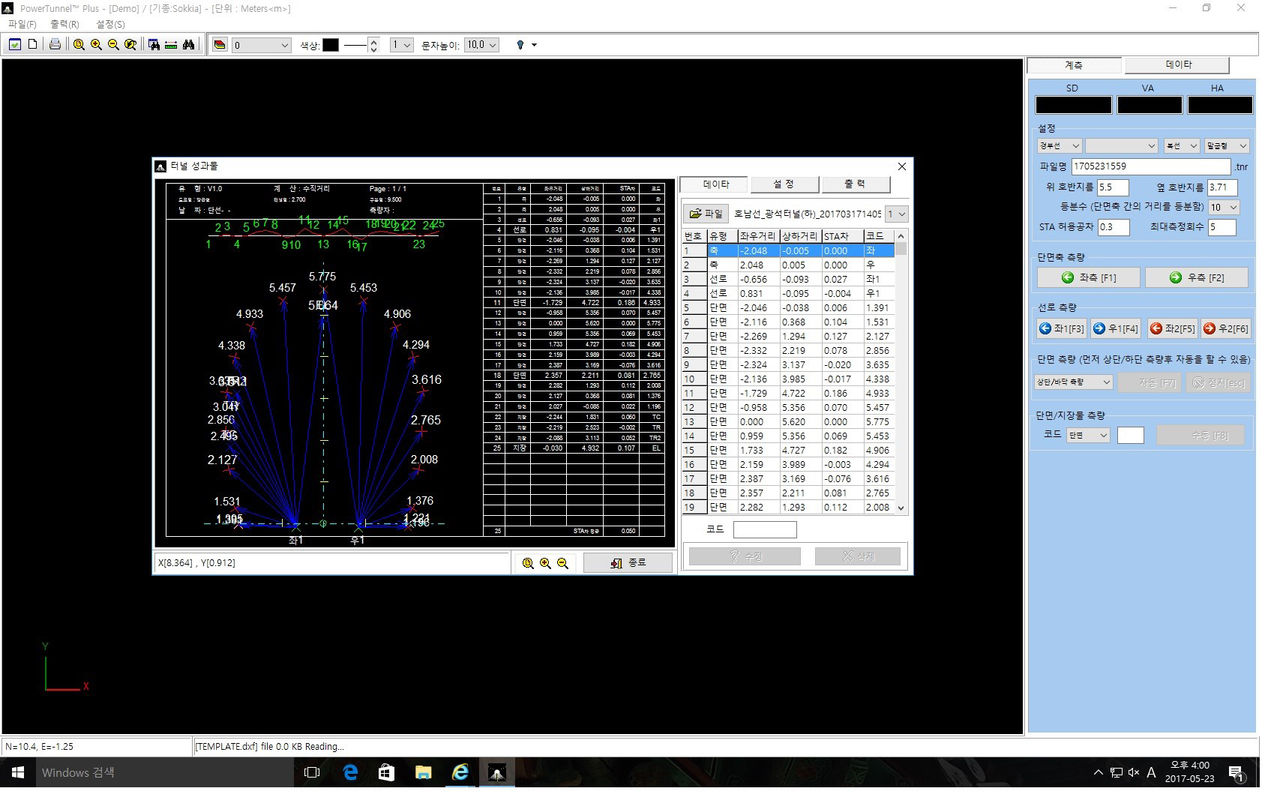Click zoom in icon in dialog bottom bar
Viewport: 1280px width, 794px height.
pyautogui.click(x=545, y=563)
